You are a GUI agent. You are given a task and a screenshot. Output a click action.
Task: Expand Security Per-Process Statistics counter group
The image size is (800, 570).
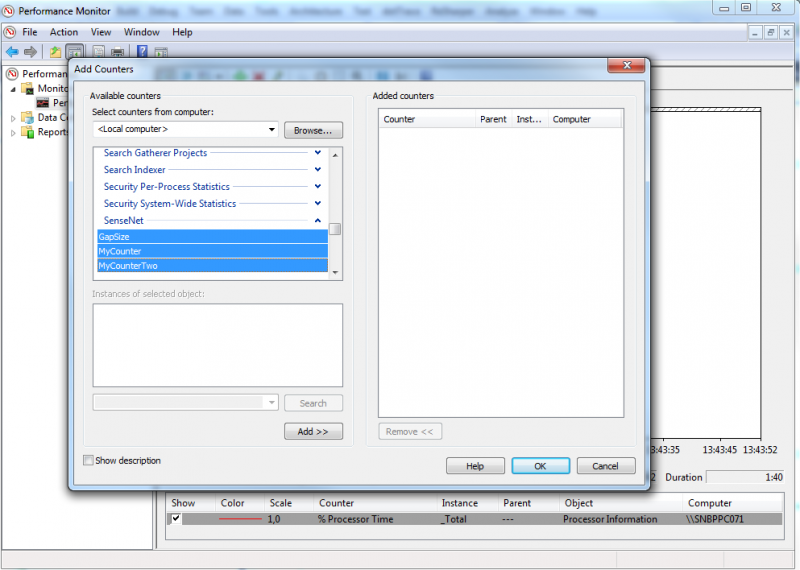pos(317,186)
